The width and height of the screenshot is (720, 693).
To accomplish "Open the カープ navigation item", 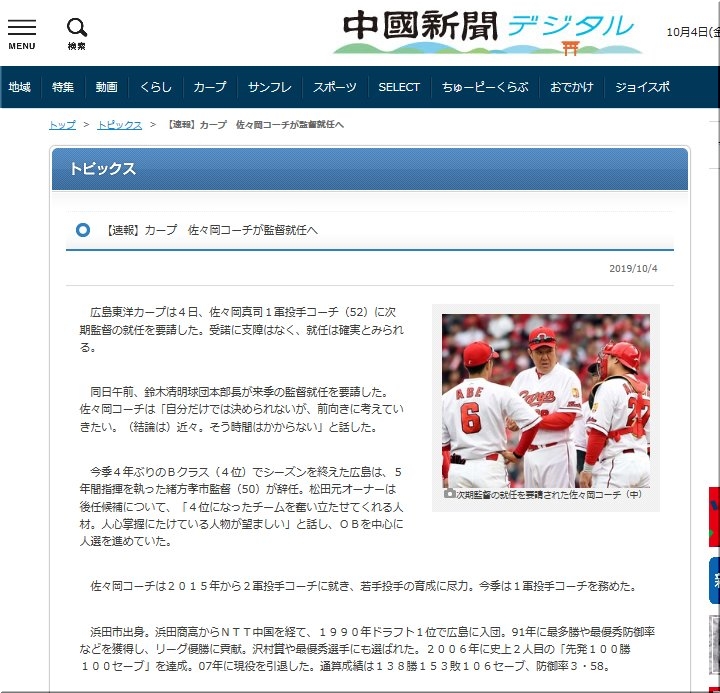I will (x=210, y=87).
